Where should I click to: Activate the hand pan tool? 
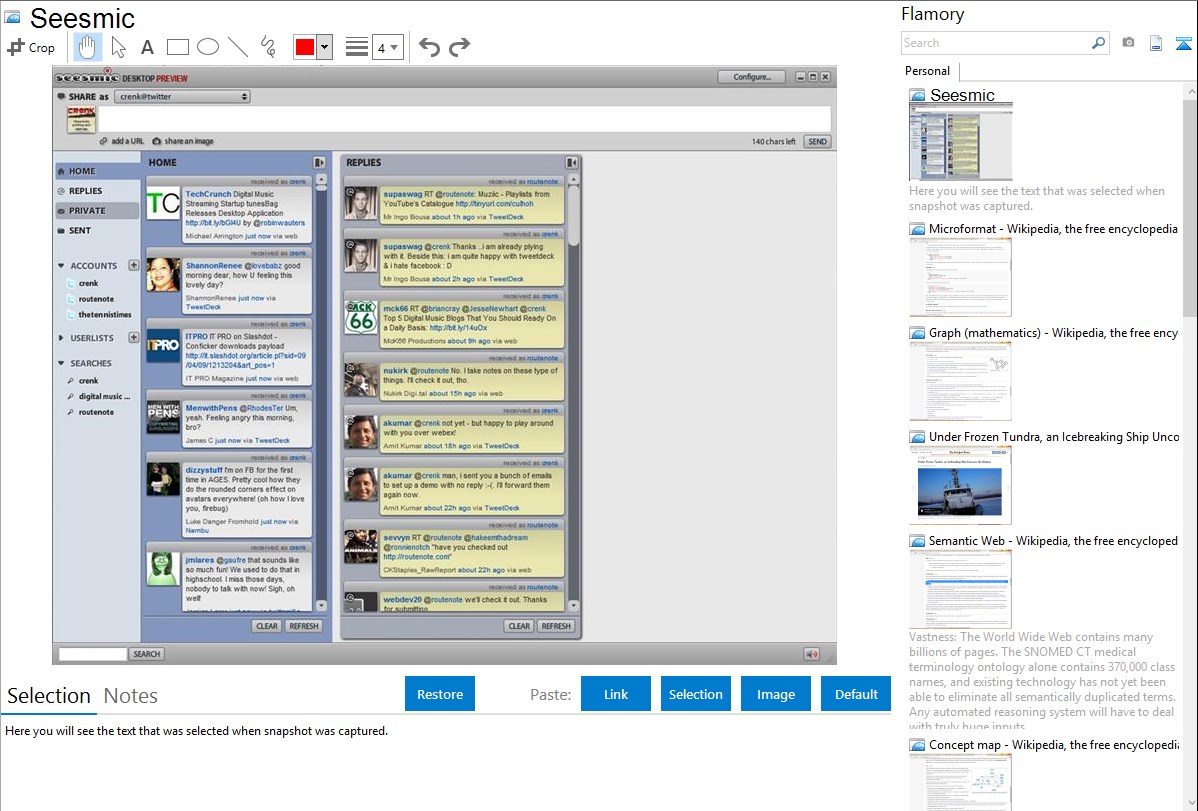(x=87, y=47)
